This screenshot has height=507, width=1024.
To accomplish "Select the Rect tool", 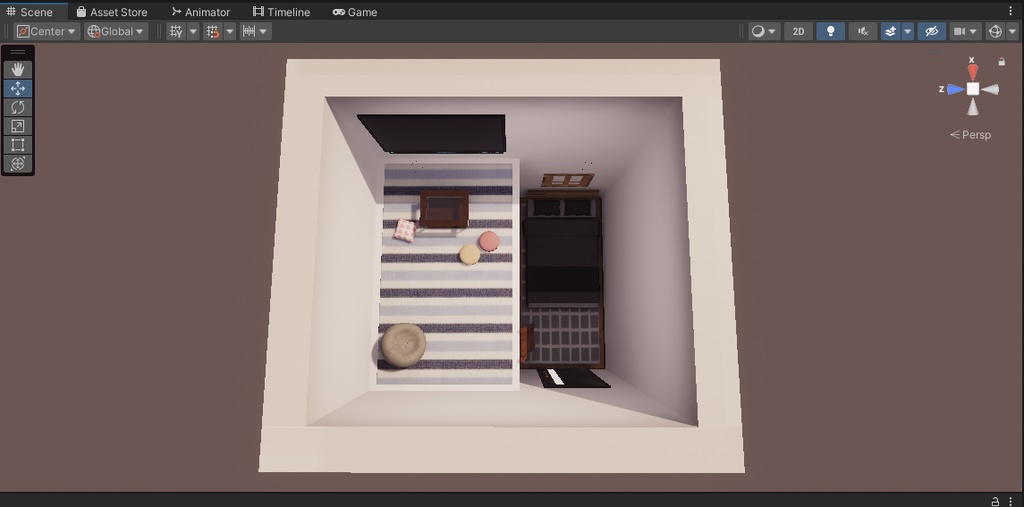I will pos(18,145).
